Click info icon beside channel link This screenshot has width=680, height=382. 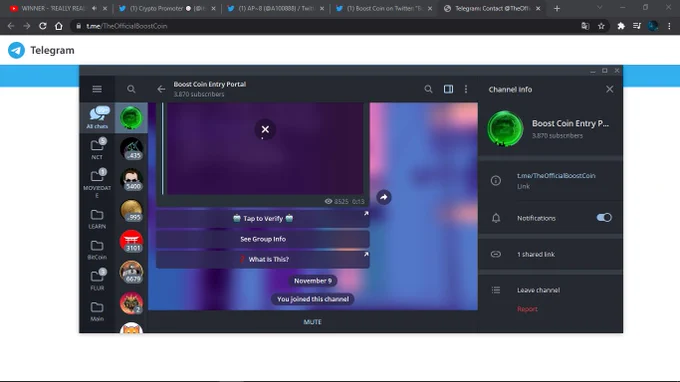point(496,180)
